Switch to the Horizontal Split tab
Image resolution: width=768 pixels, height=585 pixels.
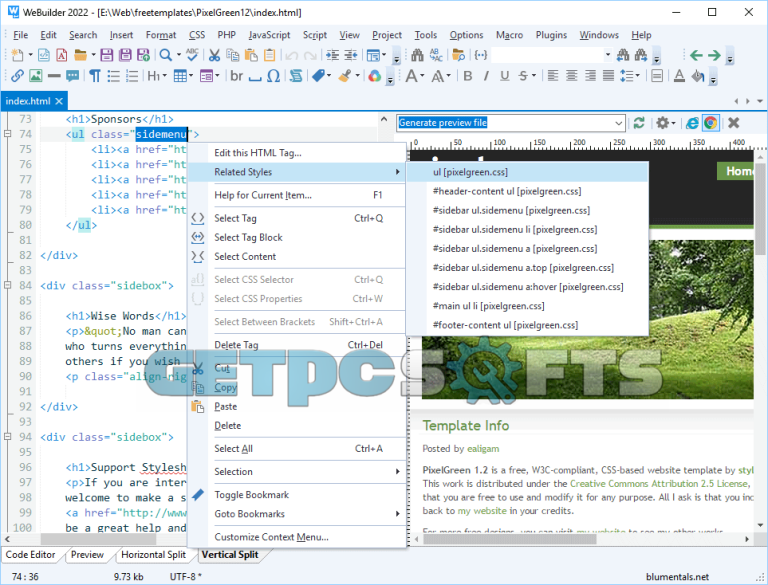(153, 555)
